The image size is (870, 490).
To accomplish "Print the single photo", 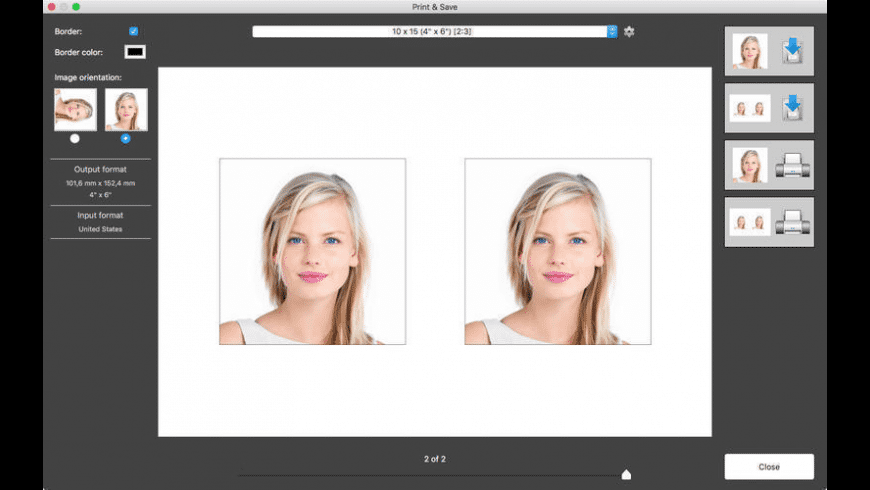I will (769, 165).
